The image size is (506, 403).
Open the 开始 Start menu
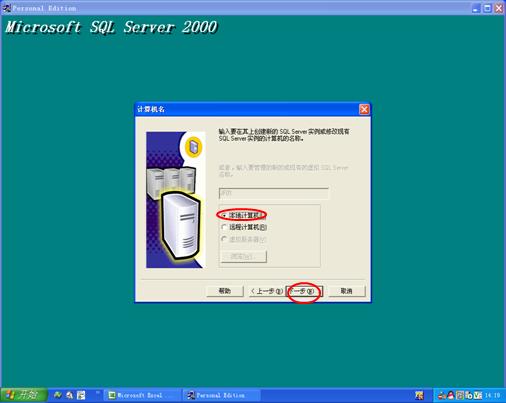point(23,395)
